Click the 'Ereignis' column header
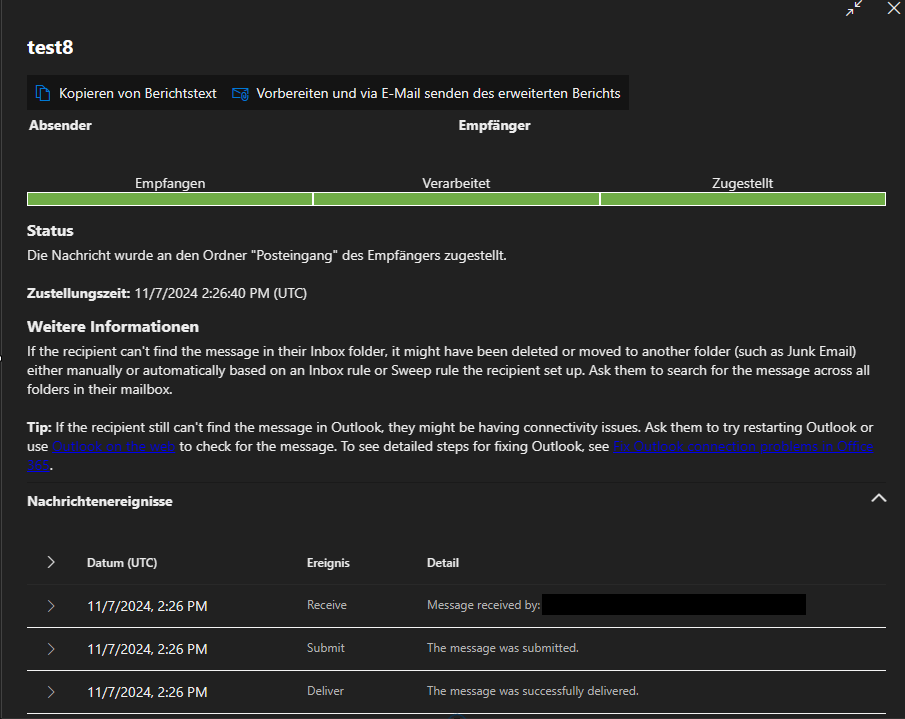Viewport: 905px width, 719px height. 328,563
